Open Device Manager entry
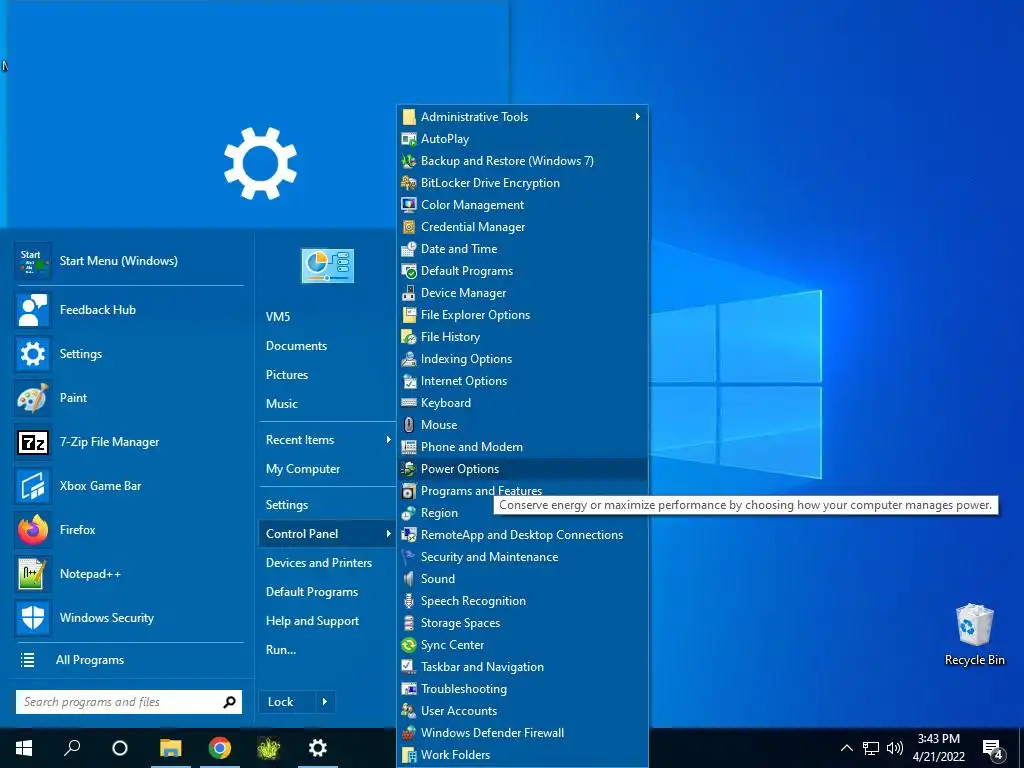Viewport: 1024px width, 768px height. [x=522, y=293]
